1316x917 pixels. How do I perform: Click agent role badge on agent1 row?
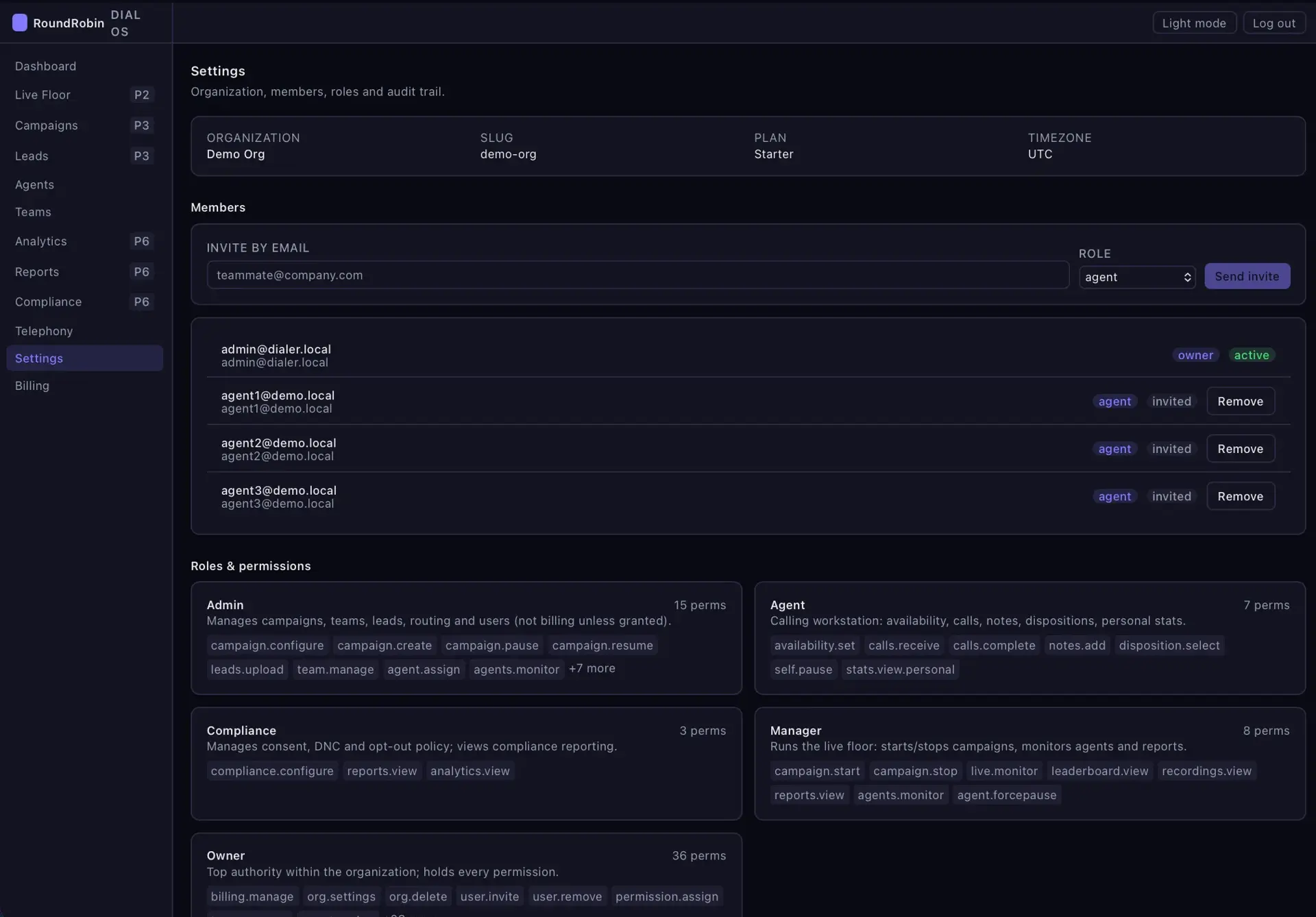[x=1114, y=401]
